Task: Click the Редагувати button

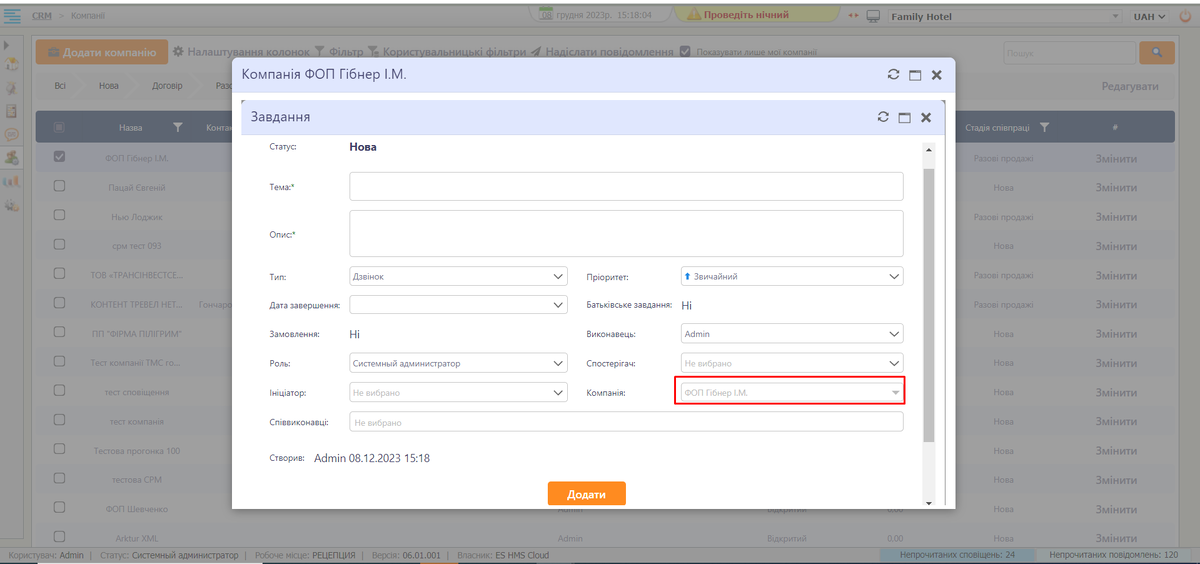Action: (x=1129, y=87)
